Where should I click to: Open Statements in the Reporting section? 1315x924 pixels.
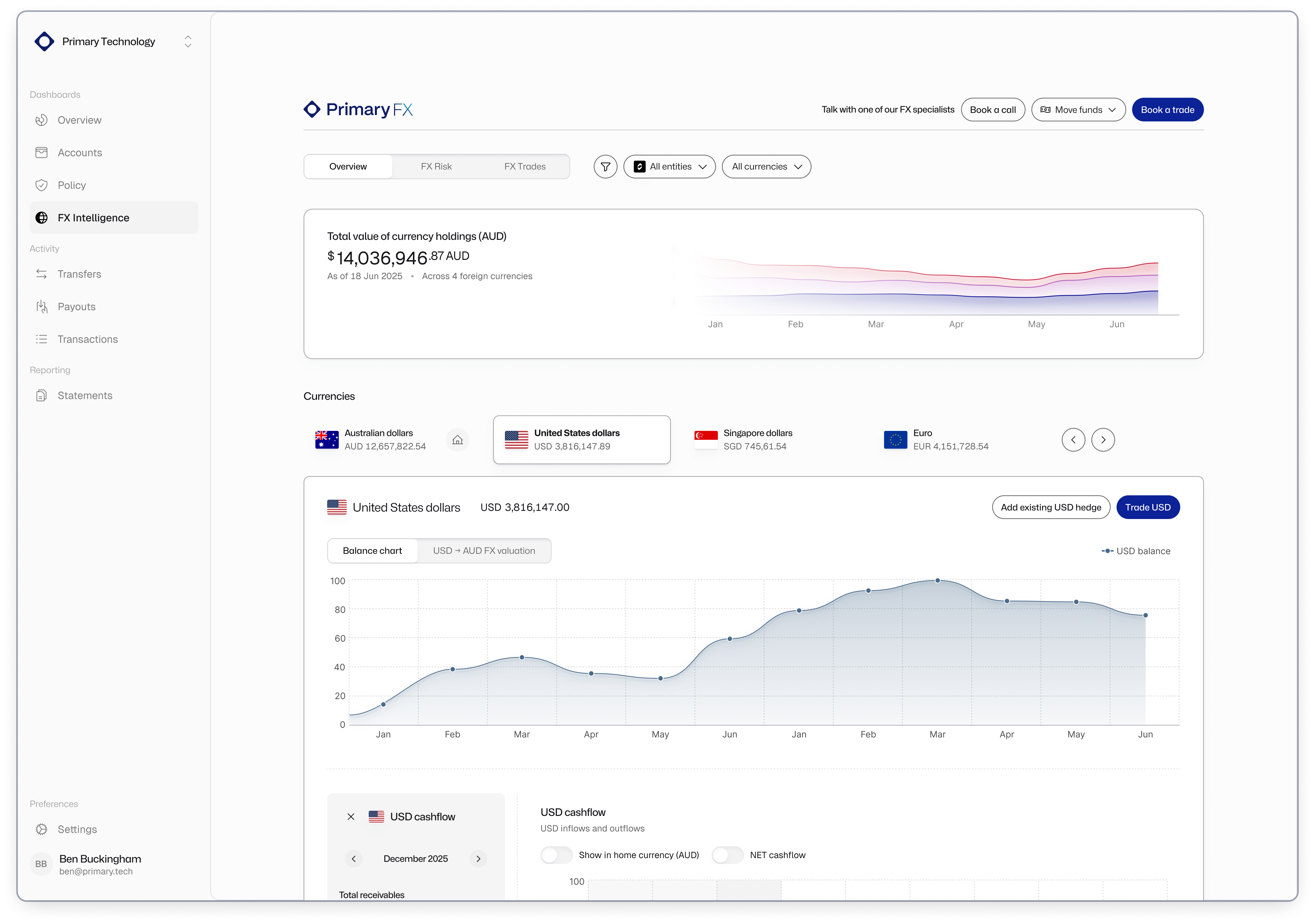tap(85, 396)
